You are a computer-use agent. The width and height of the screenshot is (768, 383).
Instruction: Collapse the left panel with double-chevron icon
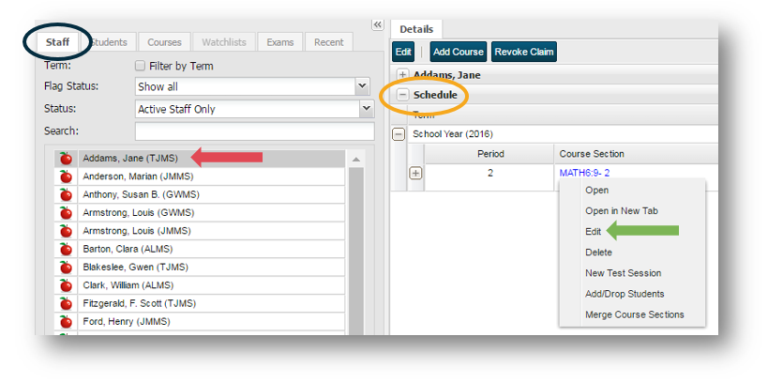click(378, 24)
